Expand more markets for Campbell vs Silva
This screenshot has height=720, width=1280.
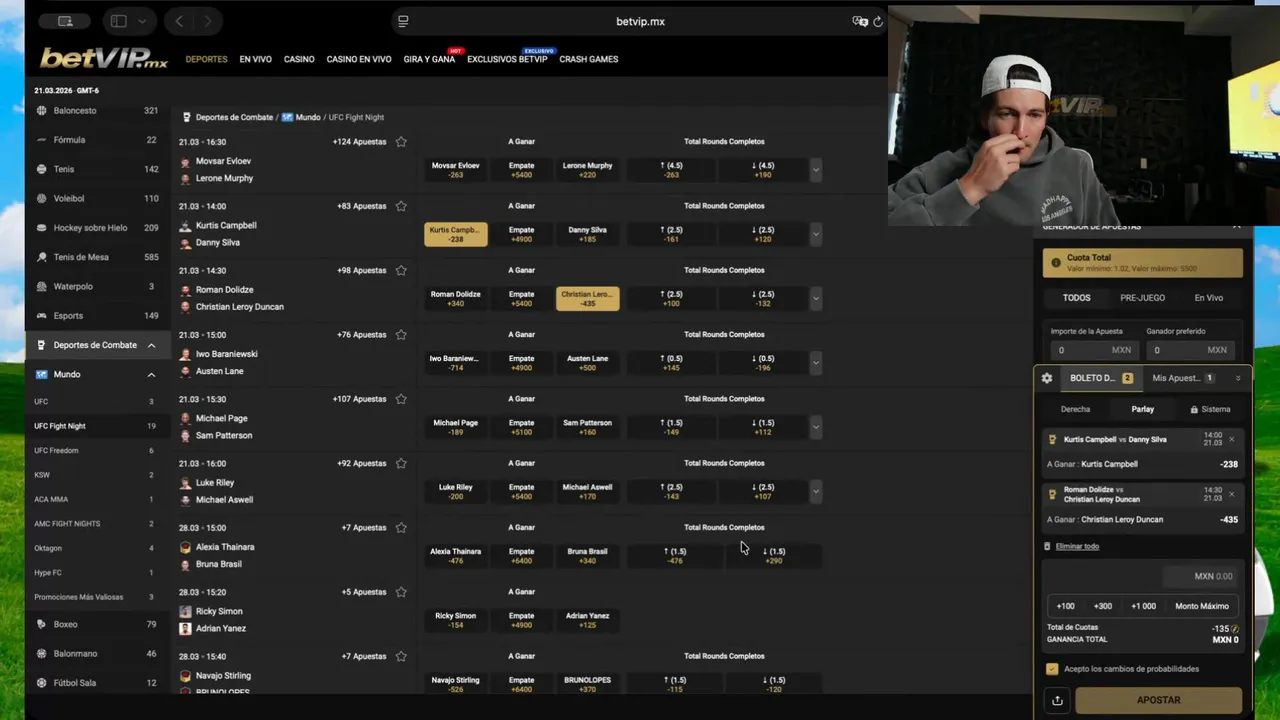[815, 234]
